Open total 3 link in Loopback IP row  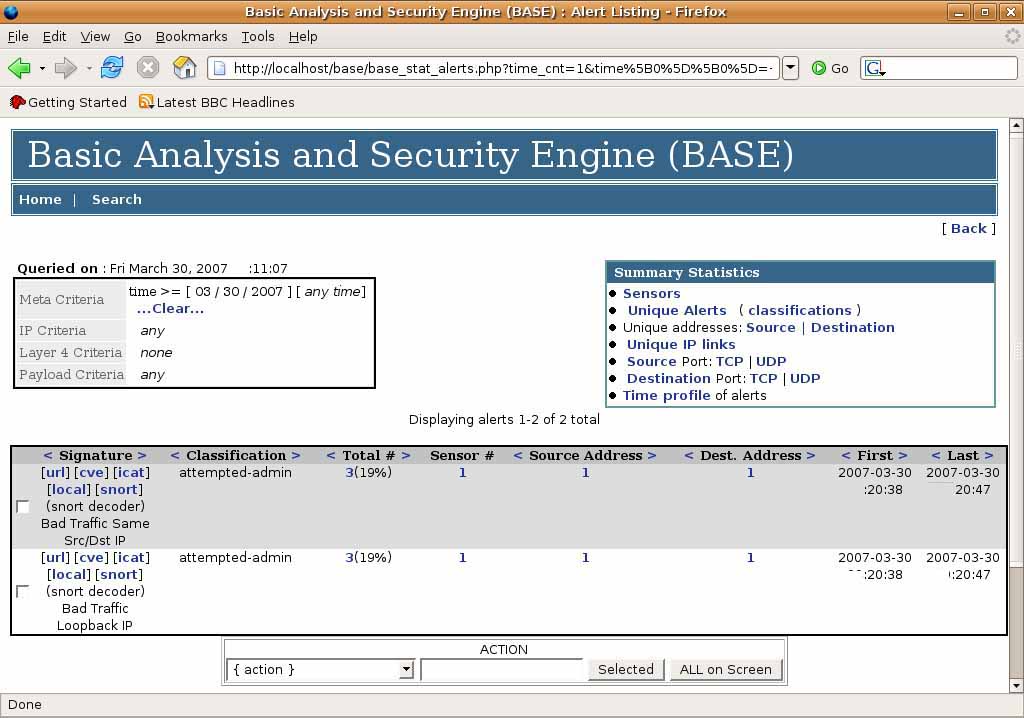pyautogui.click(x=349, y=557)
